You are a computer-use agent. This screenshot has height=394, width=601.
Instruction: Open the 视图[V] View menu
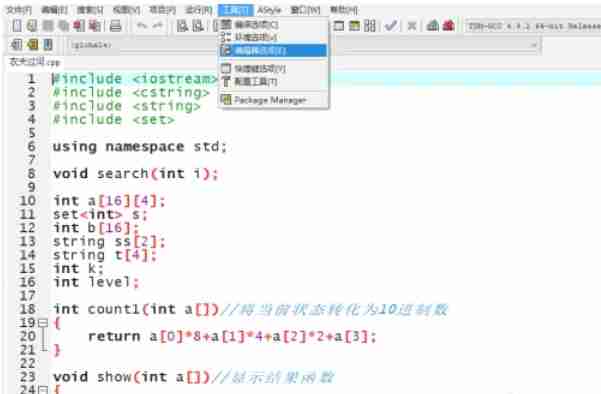coord(126,10)
